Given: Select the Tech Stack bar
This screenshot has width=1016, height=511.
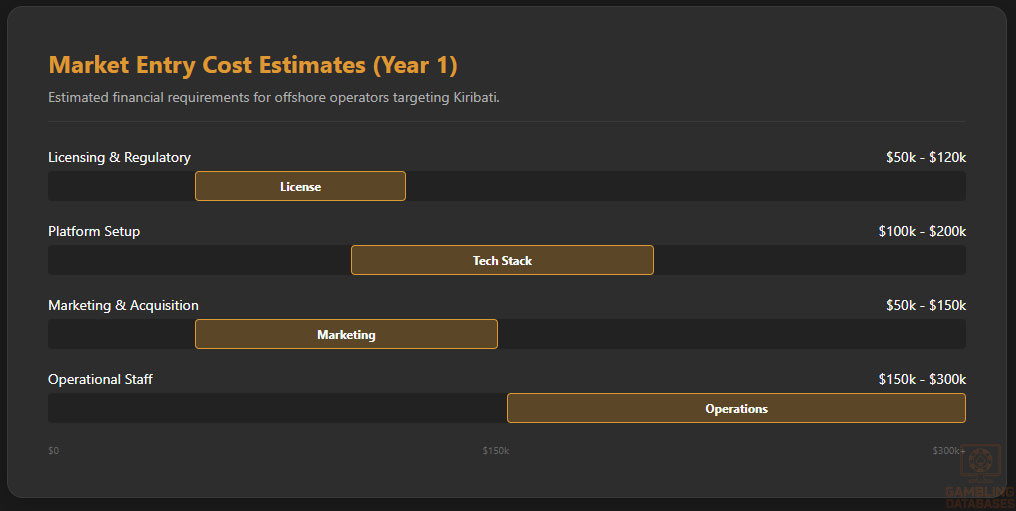Looking at the screenshot, I should click(x=502, y=260).
